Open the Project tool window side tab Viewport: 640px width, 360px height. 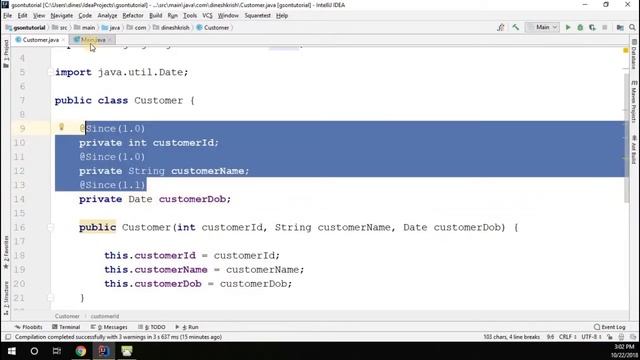point(6,53)
